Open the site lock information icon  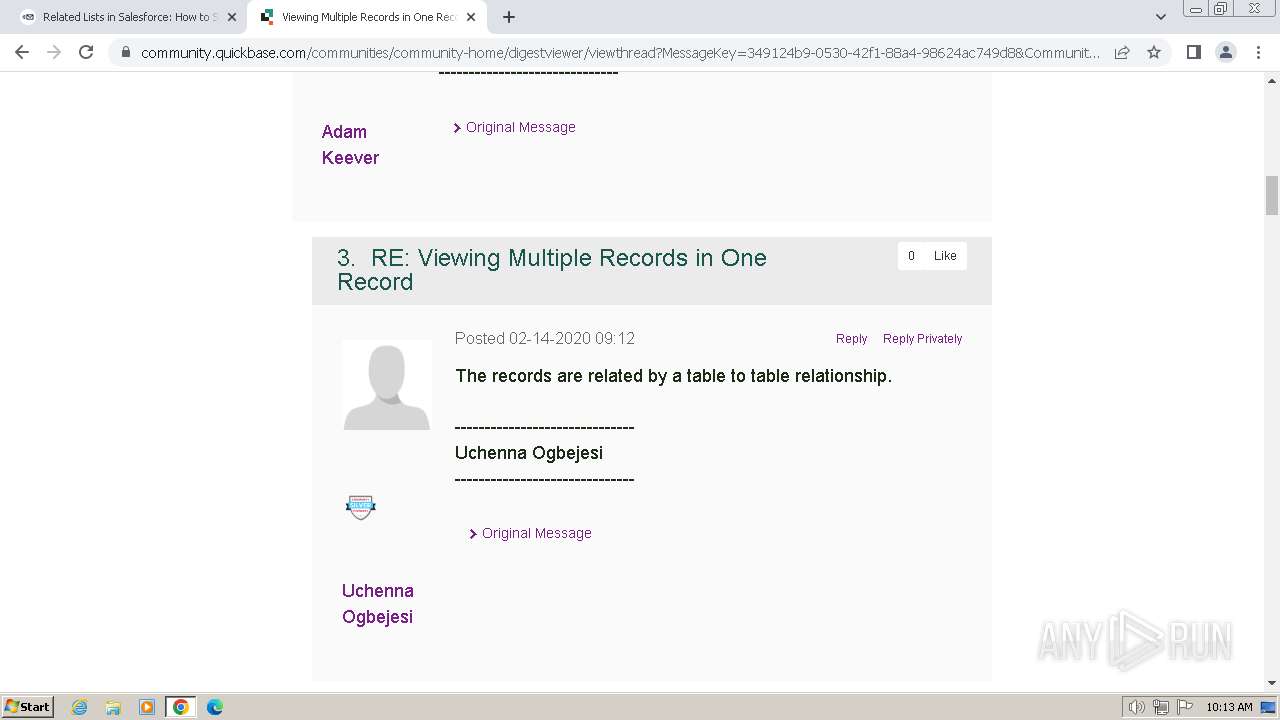[125, 53]
